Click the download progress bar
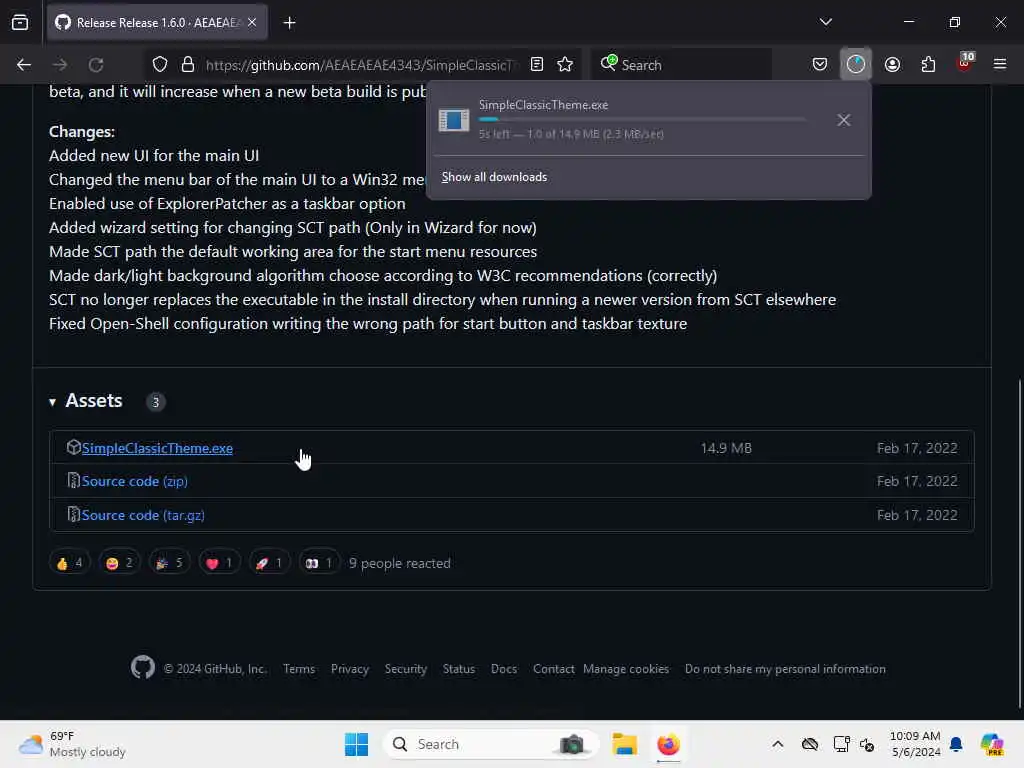The height and width of the screenshot is (768, 1024). point(642,120)
